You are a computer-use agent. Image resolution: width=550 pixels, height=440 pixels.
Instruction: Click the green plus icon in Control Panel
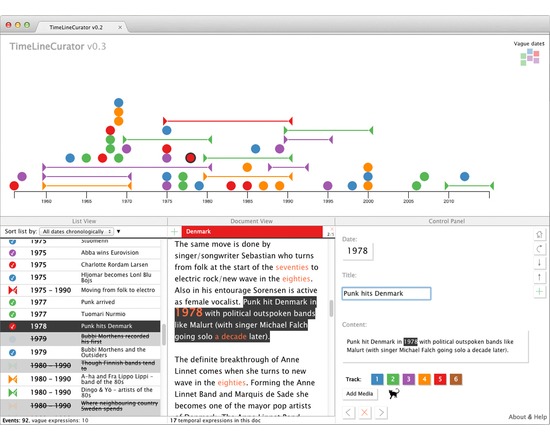point(539,292)
